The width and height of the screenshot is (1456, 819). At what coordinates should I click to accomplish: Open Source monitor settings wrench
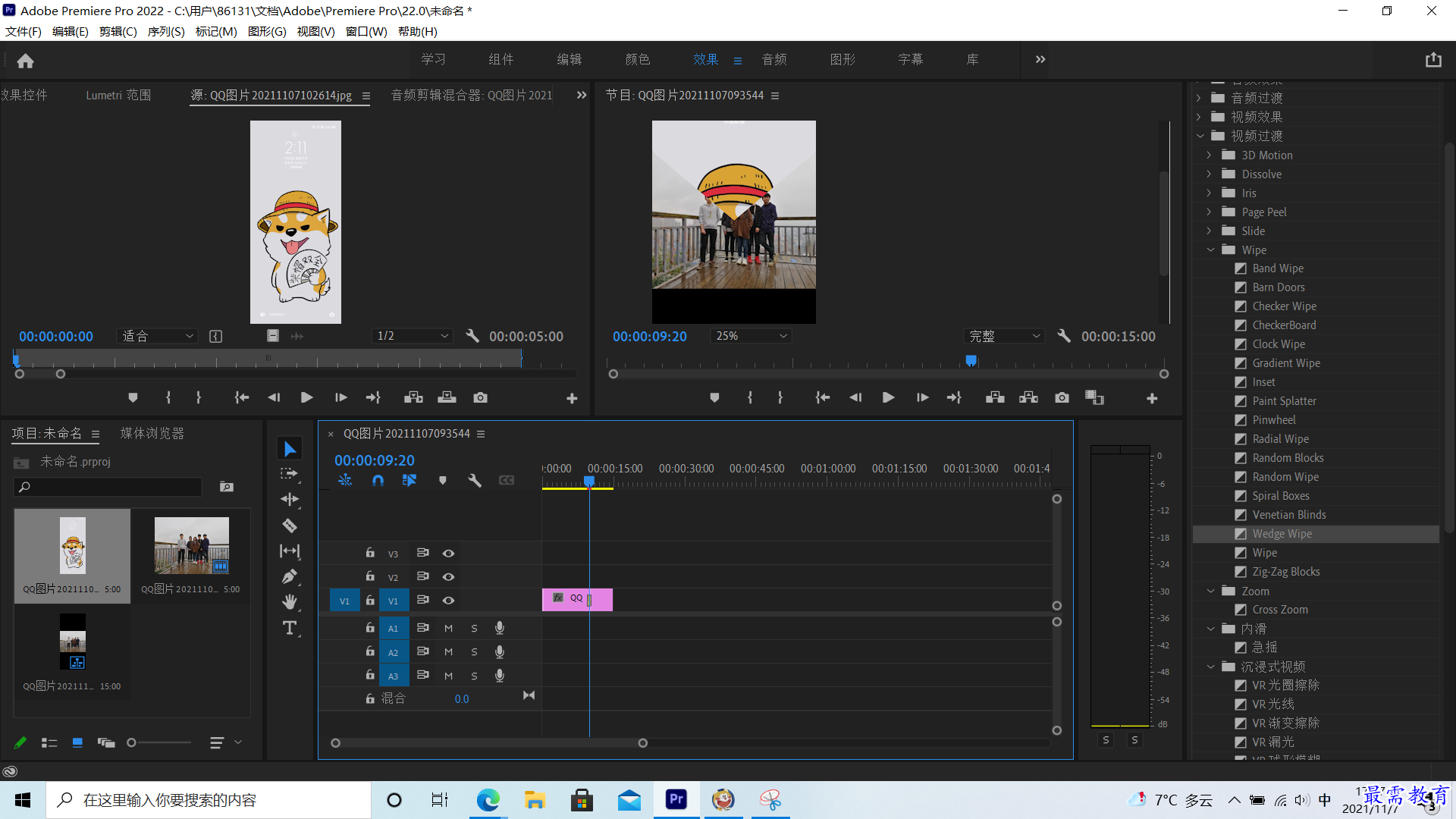(472, 336)
